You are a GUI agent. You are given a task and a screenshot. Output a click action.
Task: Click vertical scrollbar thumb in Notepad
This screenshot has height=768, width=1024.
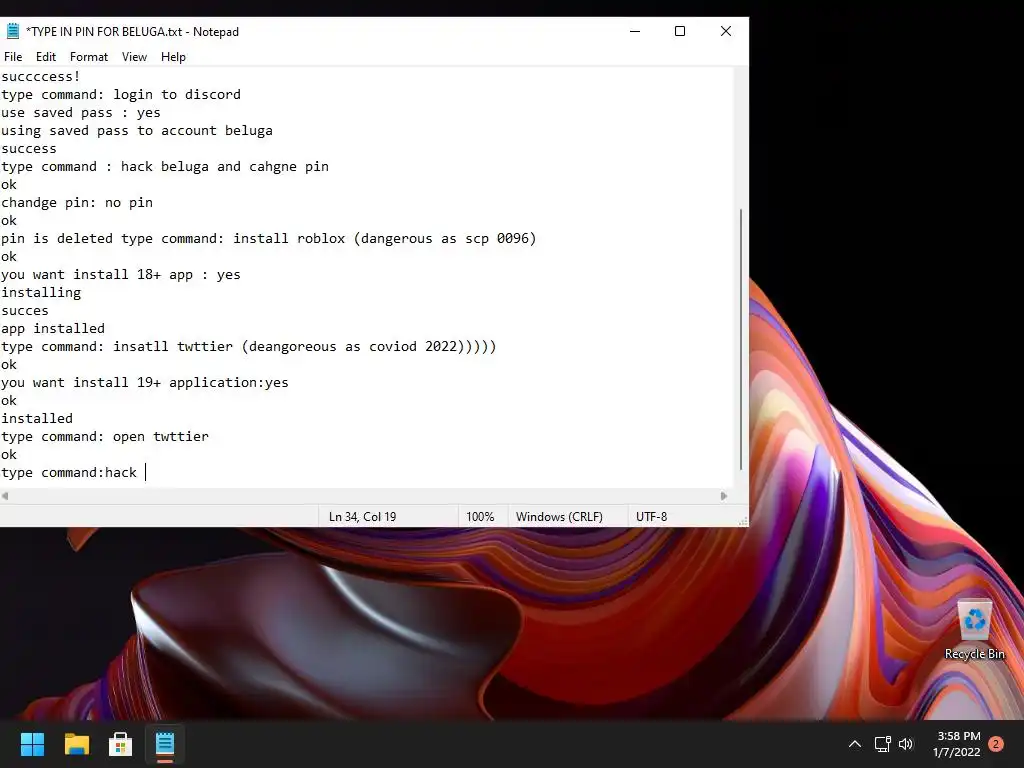[x=741, y=340]
